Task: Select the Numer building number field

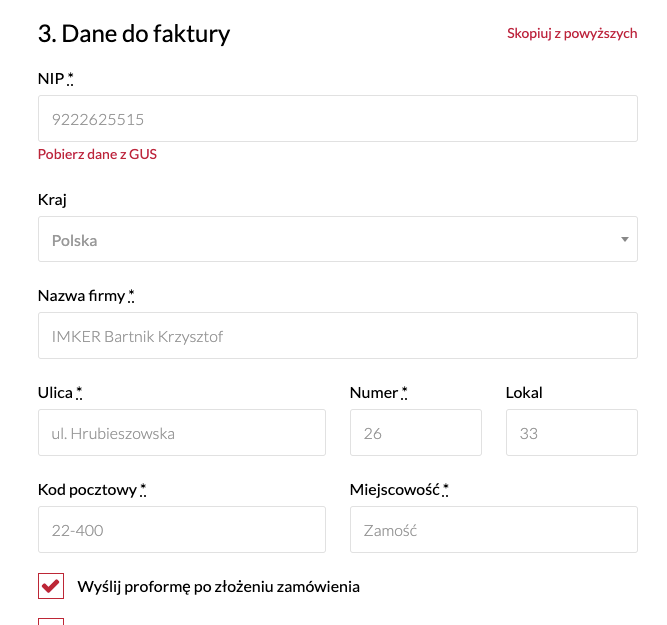Action: pyautogui.click(x=415, y=433)
